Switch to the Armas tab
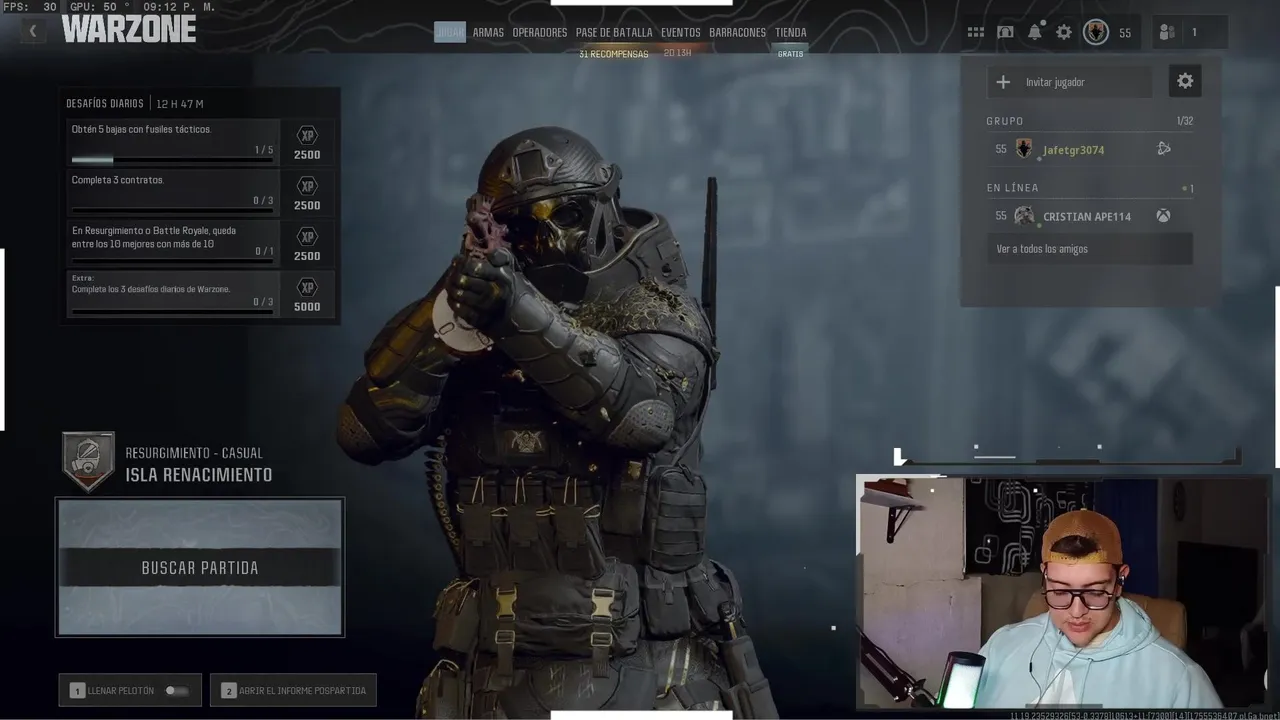1280x720 pixels. coord(488,32)
